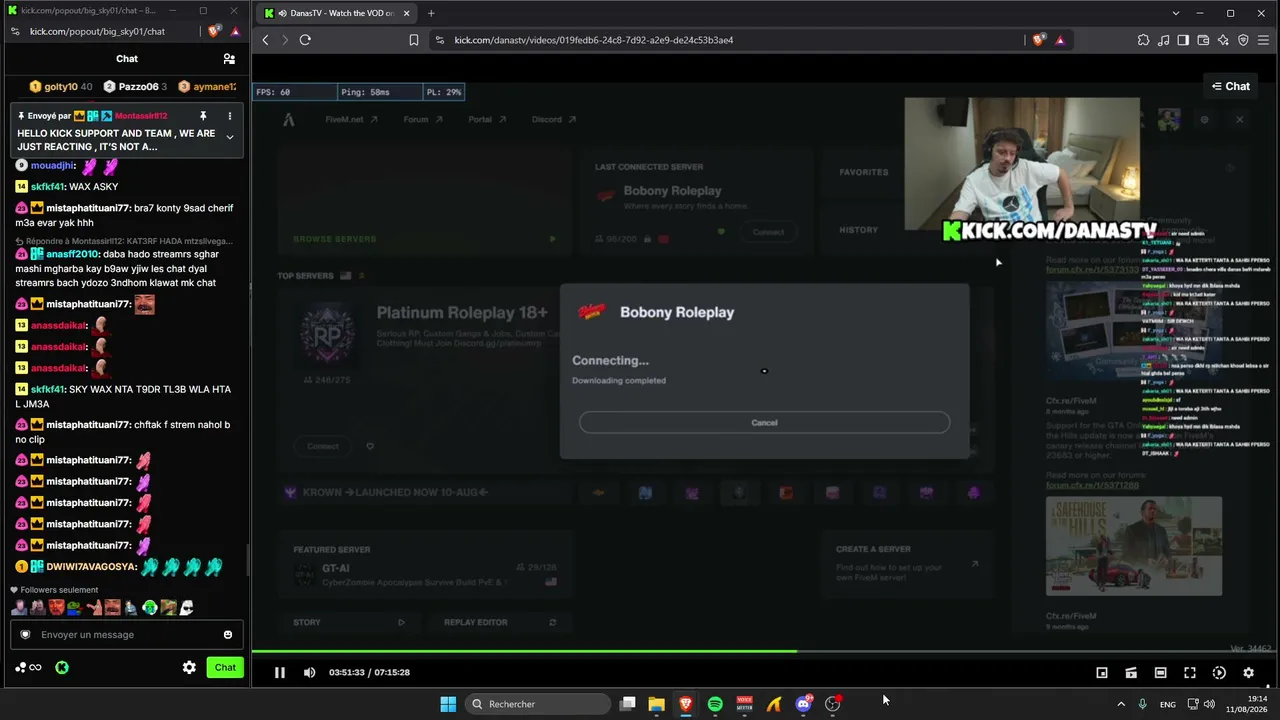Open the ENG language switcher in taskbar
1280x720 pixels.
[x=1168, y=704]
